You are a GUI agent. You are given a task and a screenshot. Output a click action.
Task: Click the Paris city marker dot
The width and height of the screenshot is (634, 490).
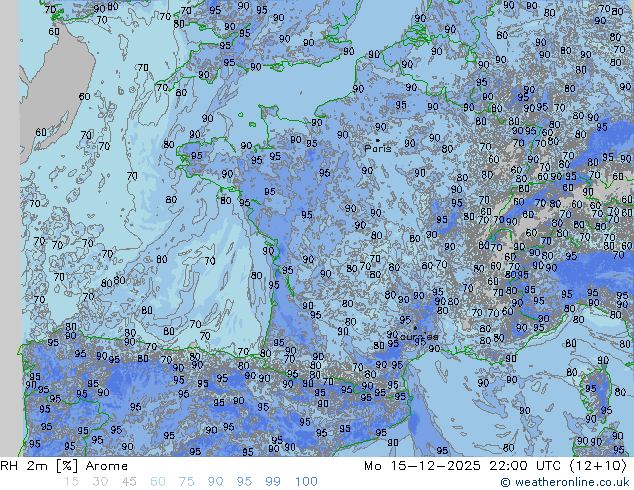tap(378, 140)
